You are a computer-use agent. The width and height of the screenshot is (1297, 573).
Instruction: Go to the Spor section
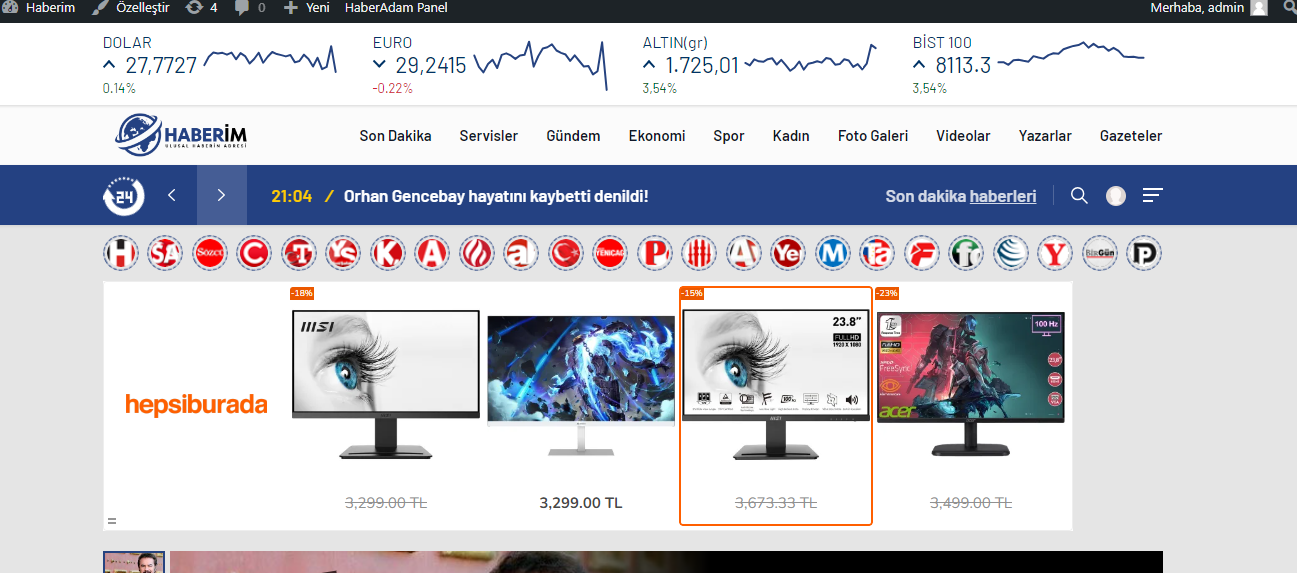pos(729,136)
